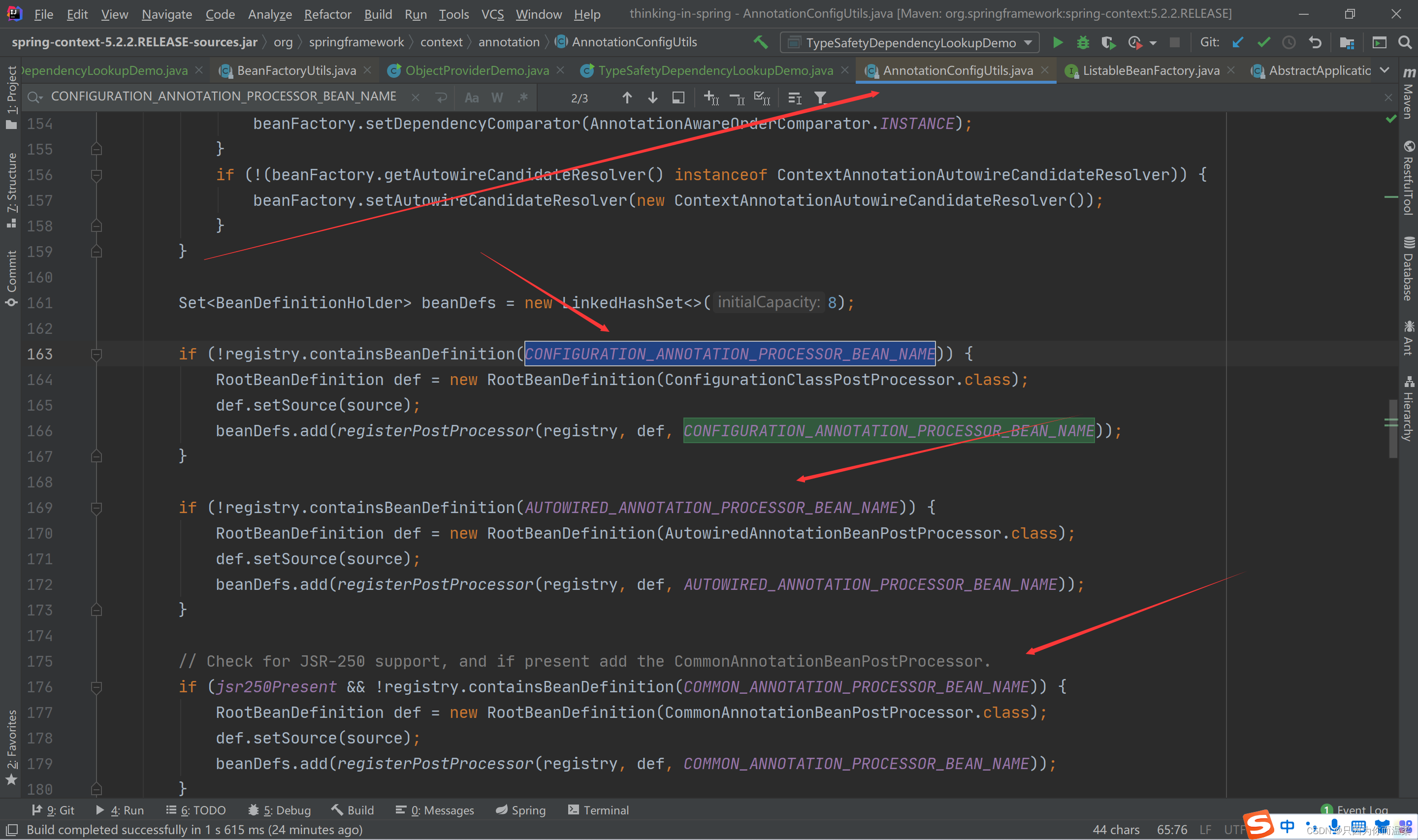1418x840 pixels.
Task: Click the LF line separator indicator
Action: [x=1205, y=830]
